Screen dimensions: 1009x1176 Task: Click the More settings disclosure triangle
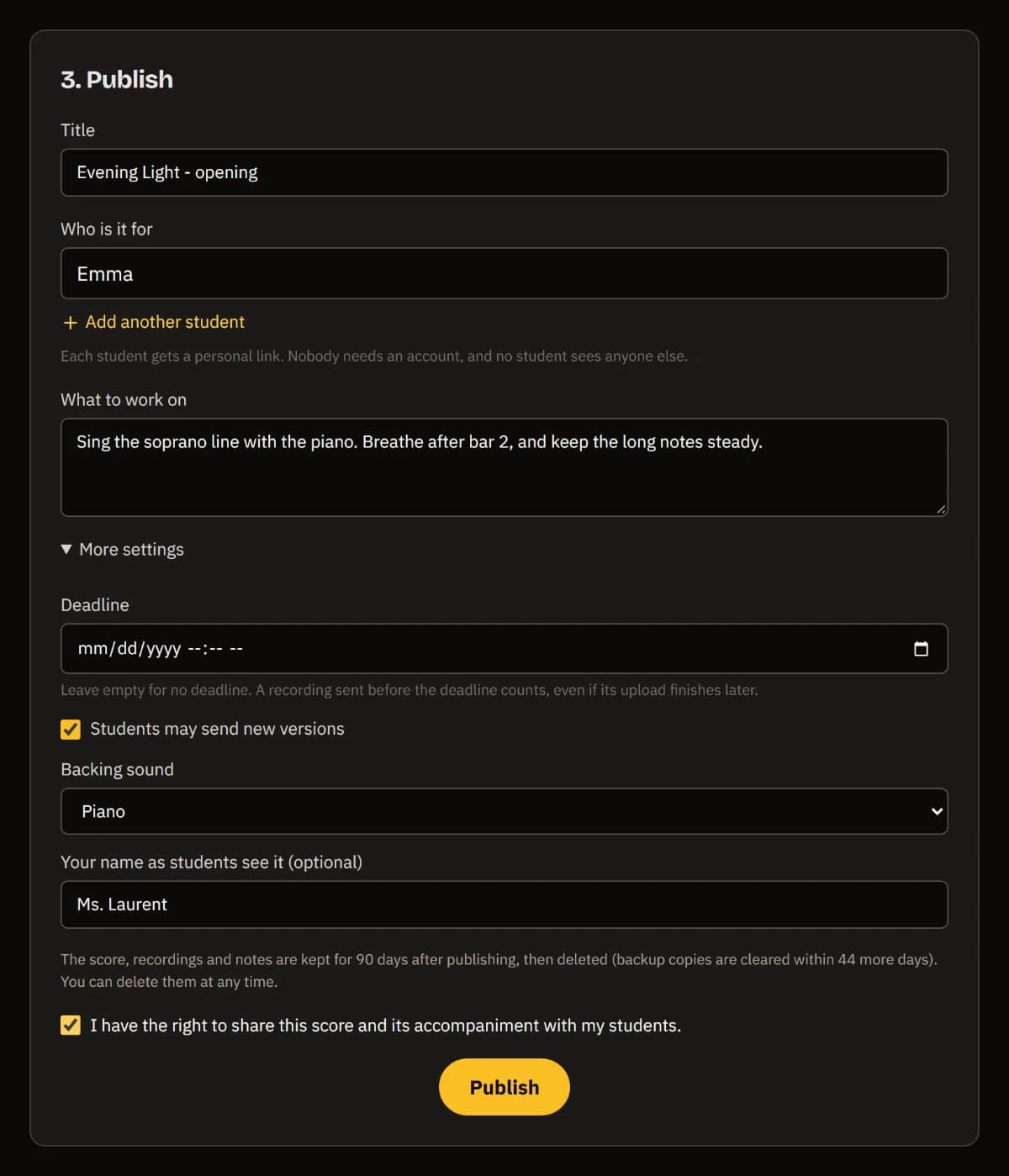pos(66,549)
